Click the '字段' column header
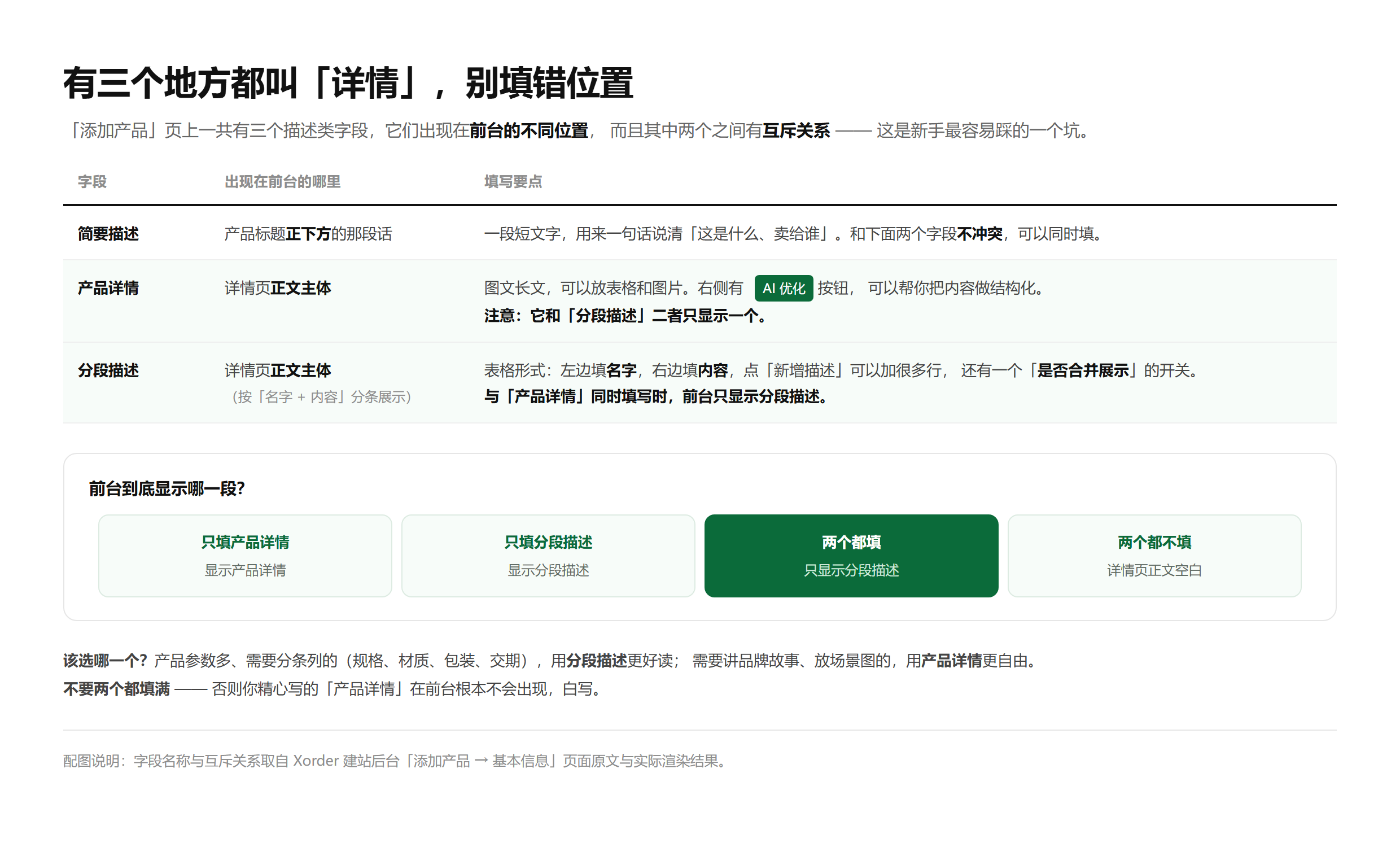 [92, 182]
